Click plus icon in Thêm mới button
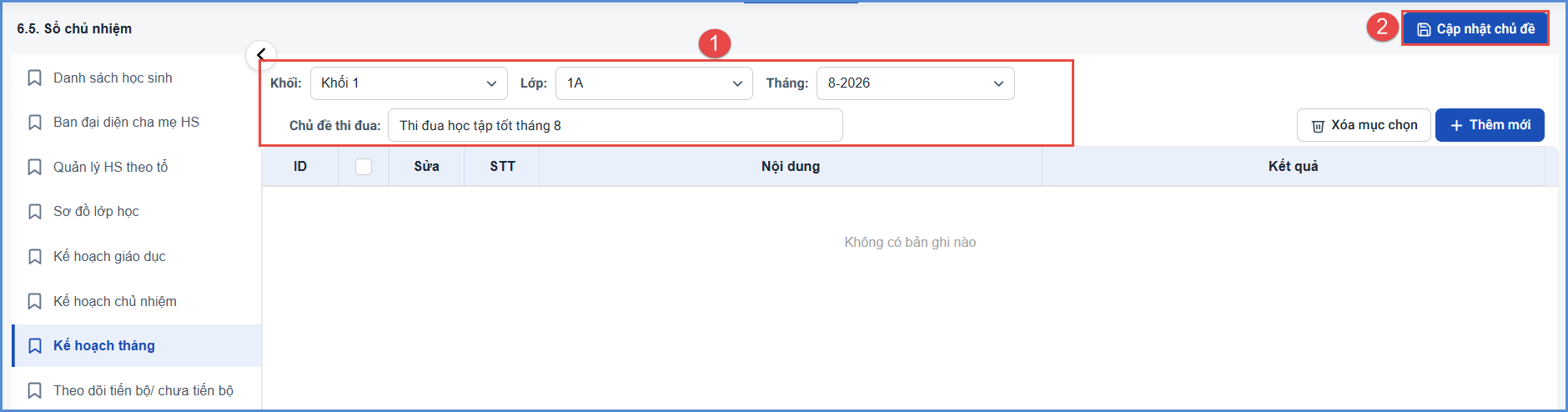This screenshot has height=412, width=1568. point(1456,125)
